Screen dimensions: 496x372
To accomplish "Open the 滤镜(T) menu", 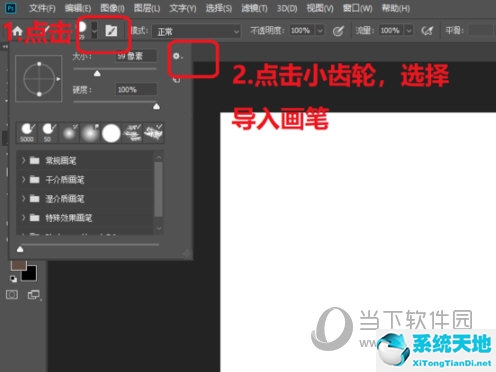I will pos(254,8).
